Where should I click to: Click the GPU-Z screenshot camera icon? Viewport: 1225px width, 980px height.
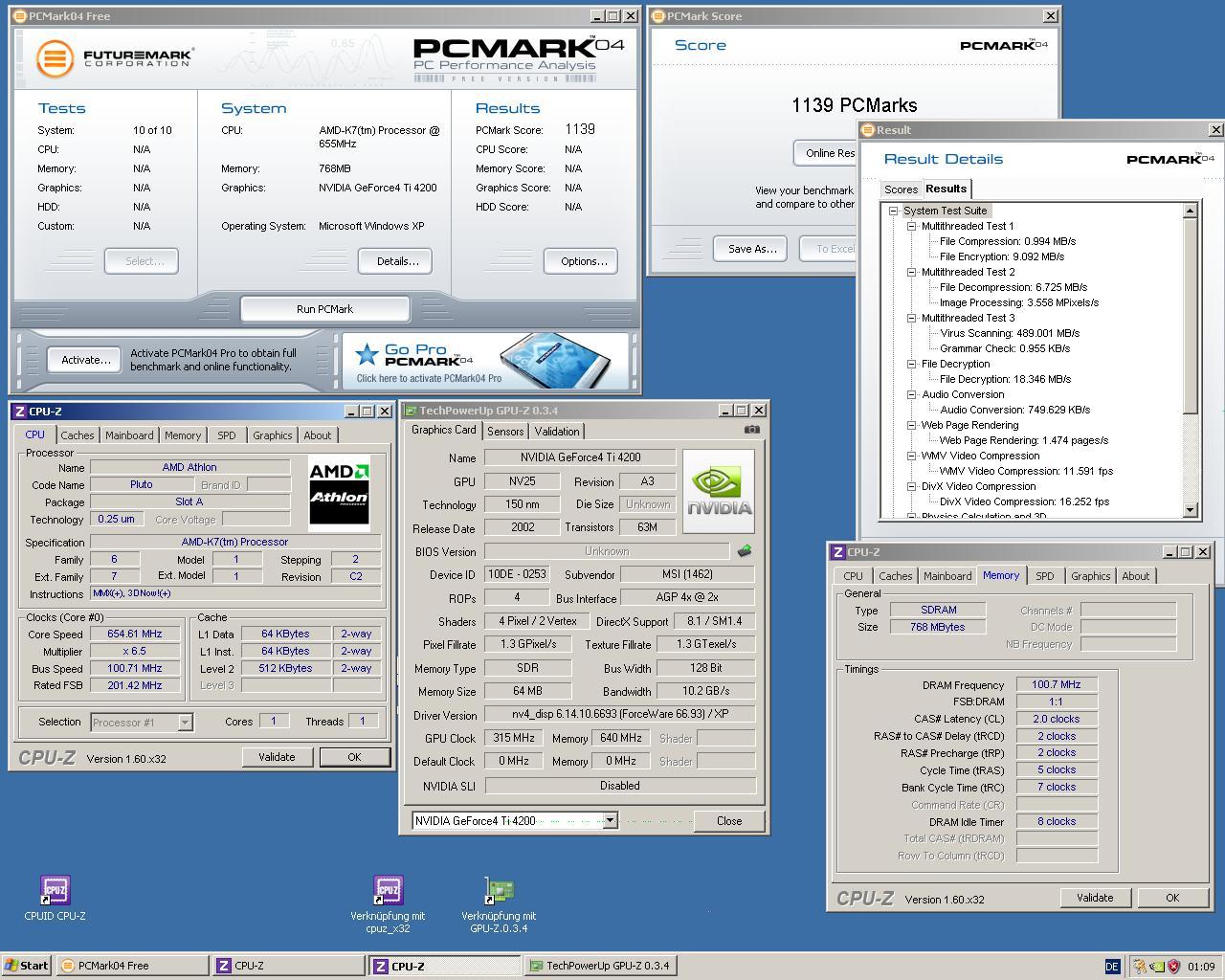point(752,430)
